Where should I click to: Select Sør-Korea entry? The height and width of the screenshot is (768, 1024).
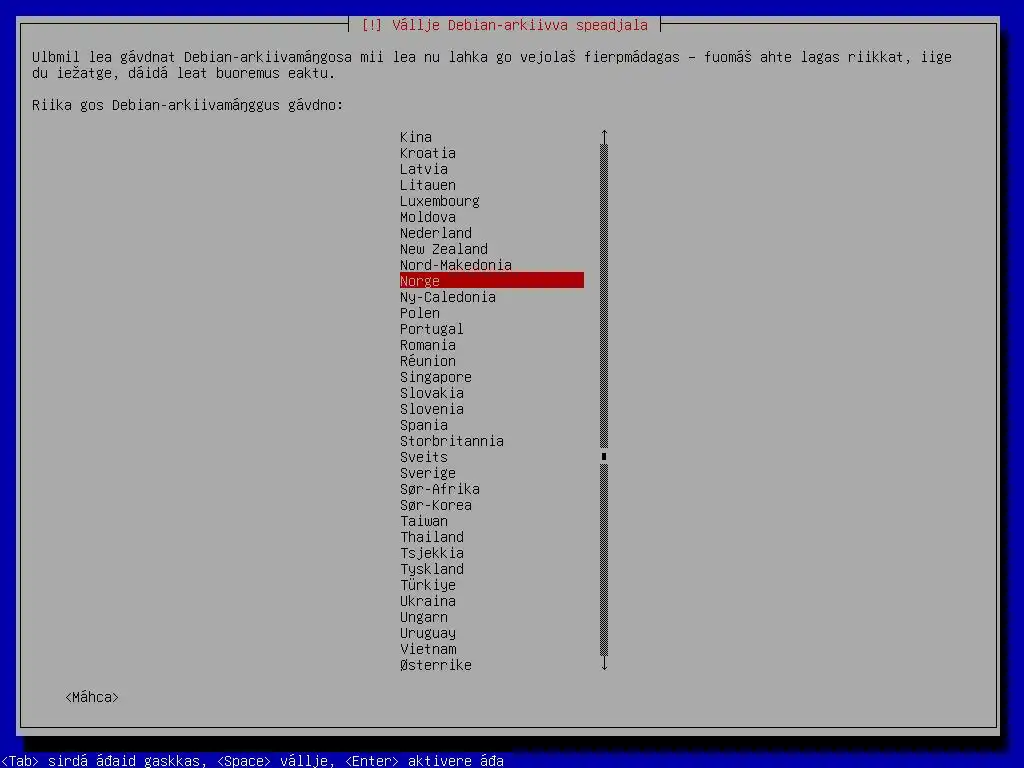(491, 505)
